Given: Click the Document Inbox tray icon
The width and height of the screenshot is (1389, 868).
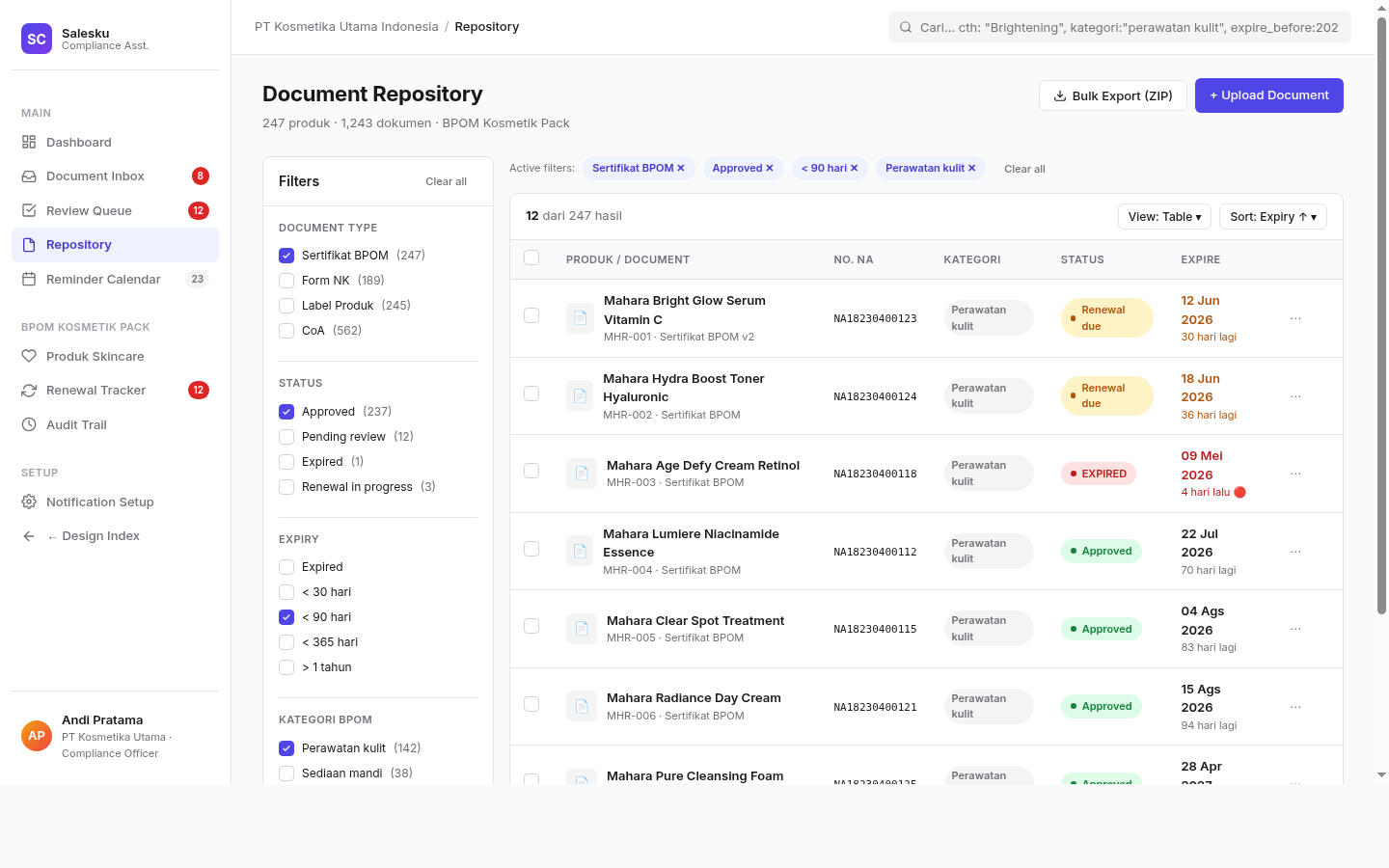Looking at the screenshot, I should (29, 176).
